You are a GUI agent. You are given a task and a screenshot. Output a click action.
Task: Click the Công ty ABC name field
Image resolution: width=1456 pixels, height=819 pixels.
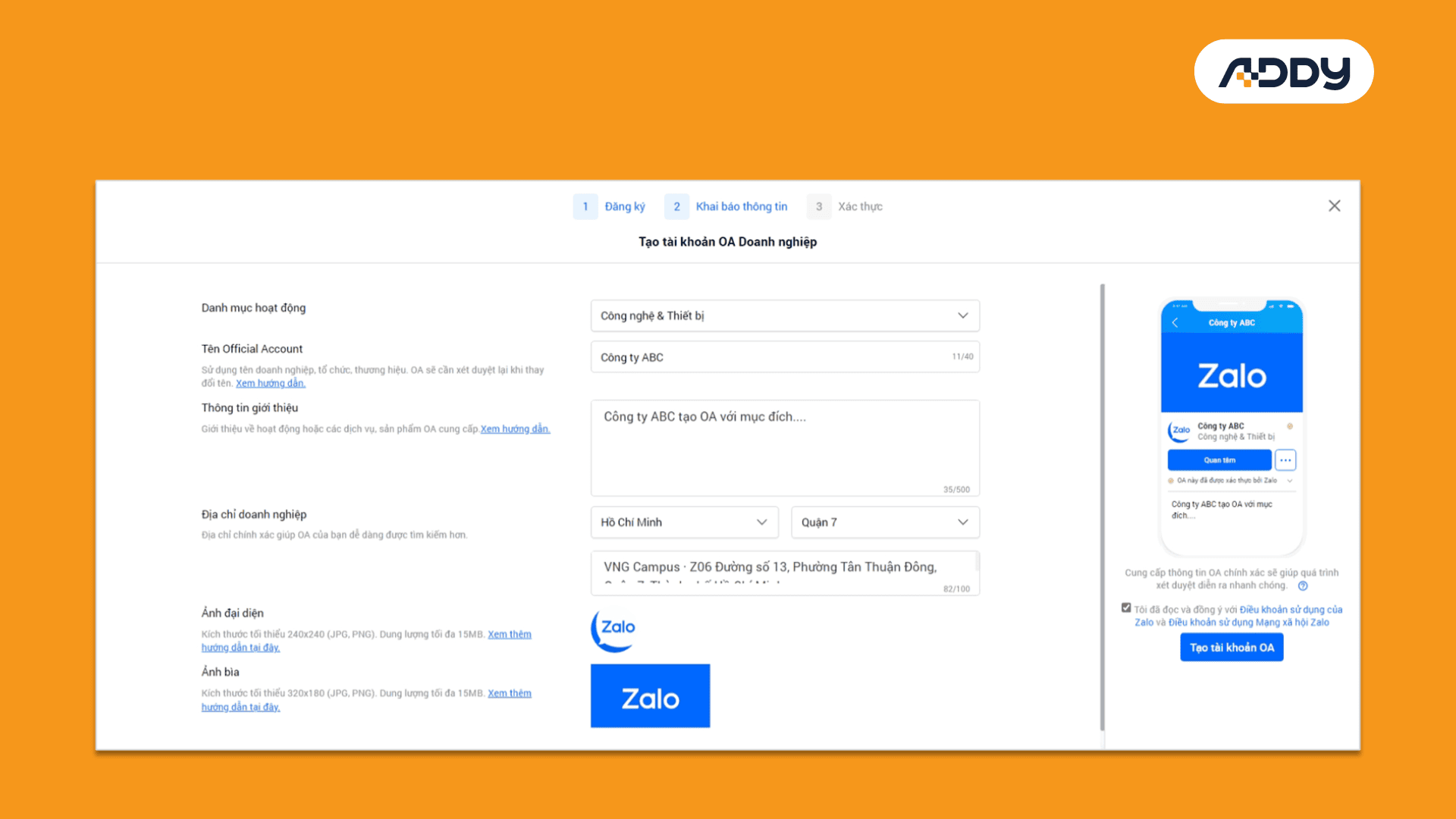(x=785, y=356)
